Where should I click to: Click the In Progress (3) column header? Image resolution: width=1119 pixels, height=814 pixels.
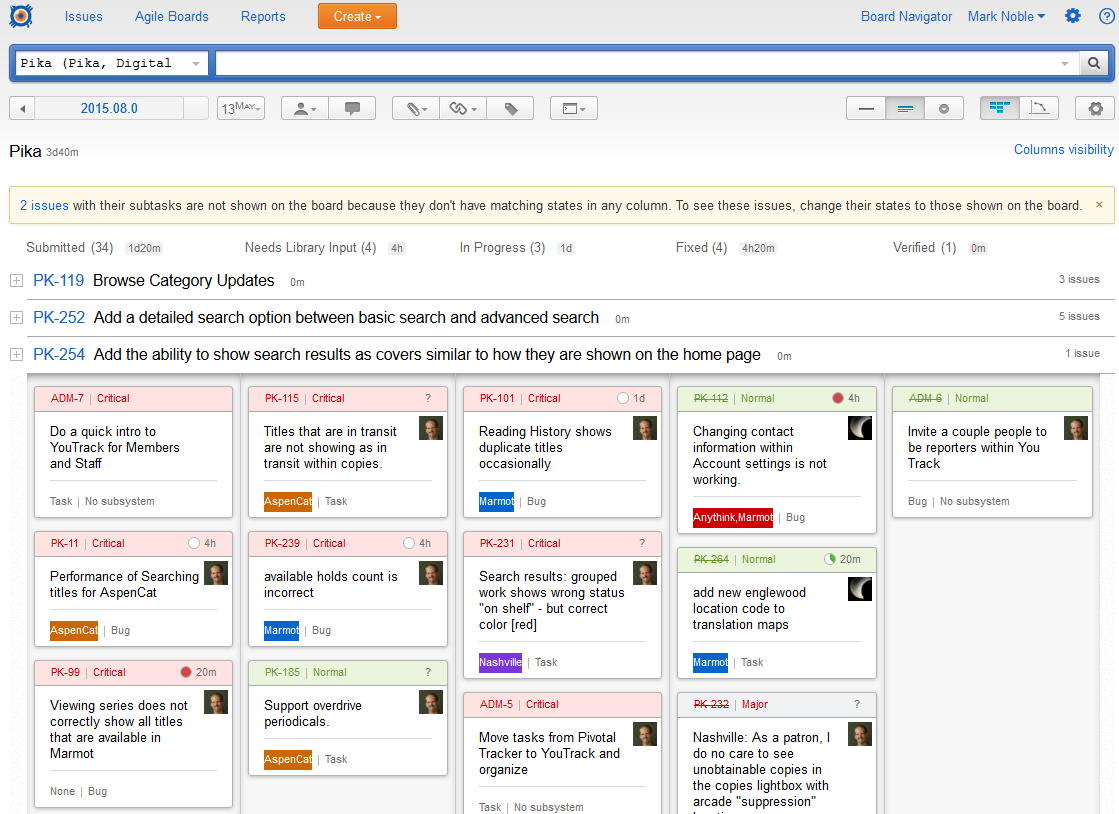502,248
